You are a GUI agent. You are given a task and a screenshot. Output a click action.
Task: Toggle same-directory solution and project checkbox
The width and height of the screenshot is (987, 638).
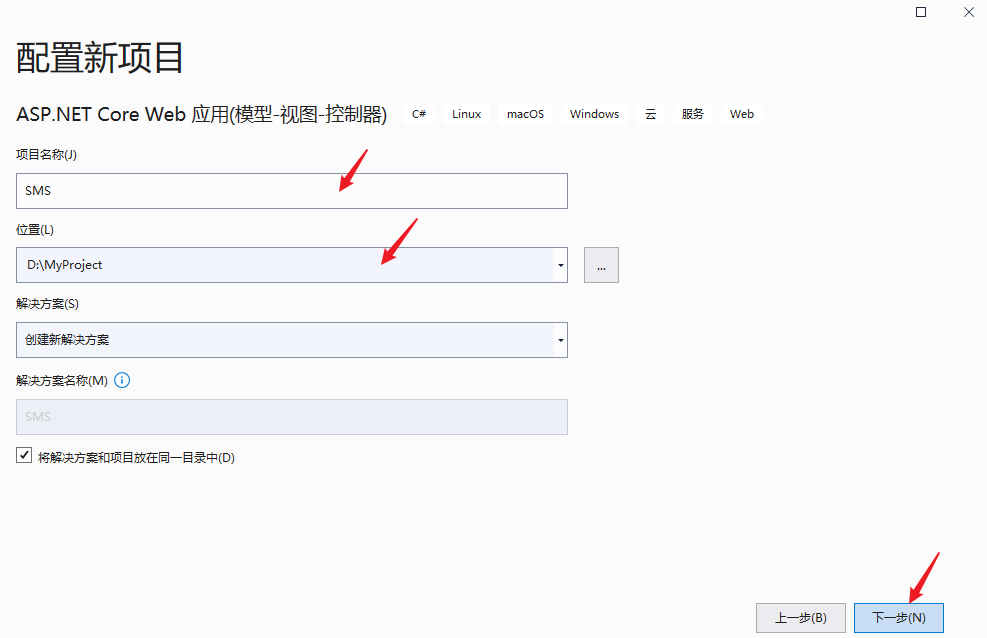pyautogui.click(x=24, y=456)
